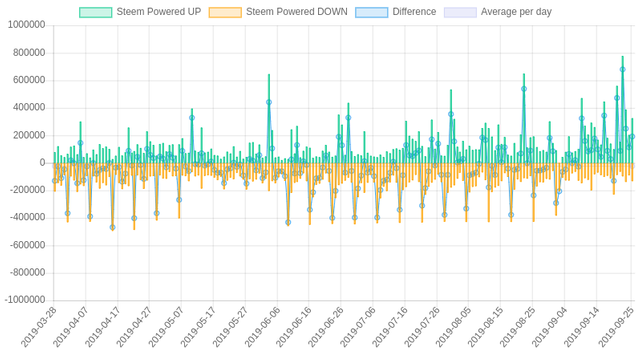Click the 2019-06-06 x-axis date label
Screen dimensions: 640x361
pos(262,327)
